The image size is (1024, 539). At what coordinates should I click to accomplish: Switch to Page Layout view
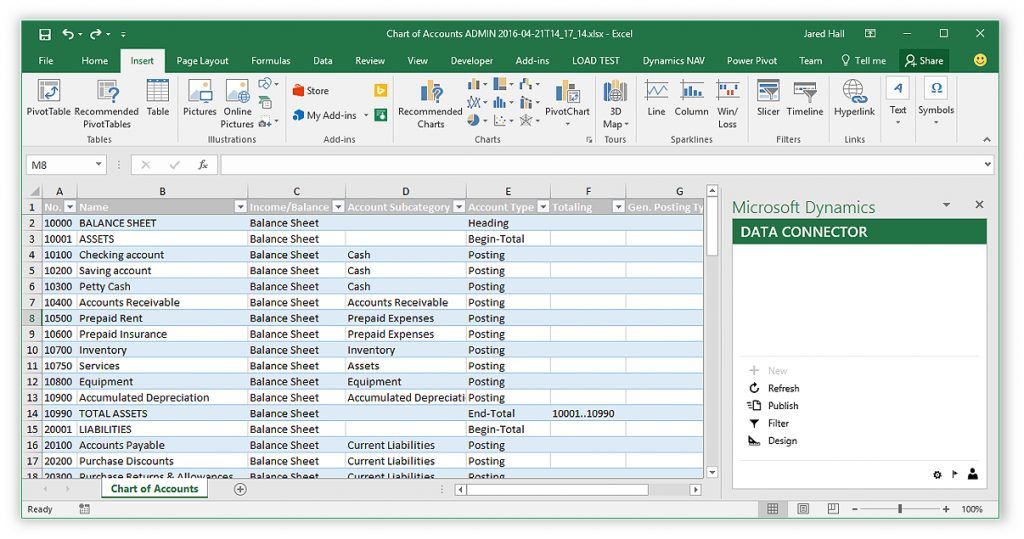point(803,509)
